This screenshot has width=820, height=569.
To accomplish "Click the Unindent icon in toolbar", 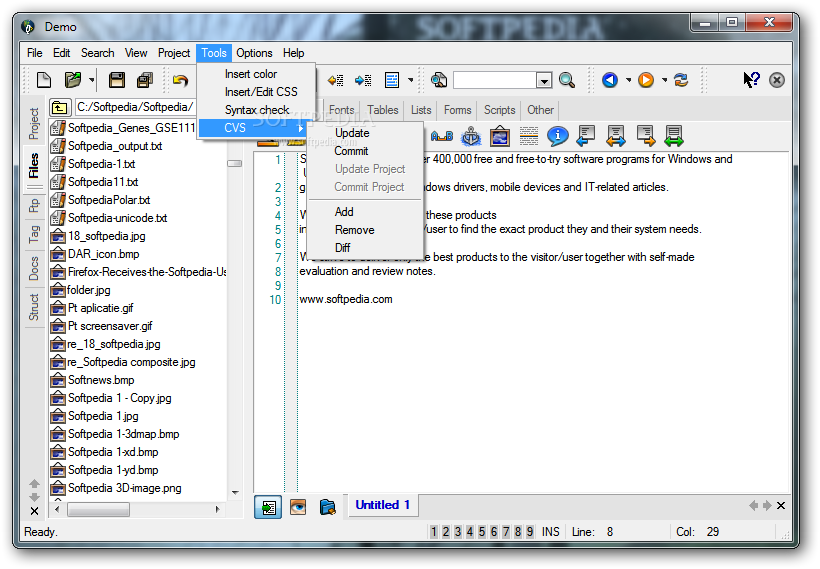I will tap(335, 80).
